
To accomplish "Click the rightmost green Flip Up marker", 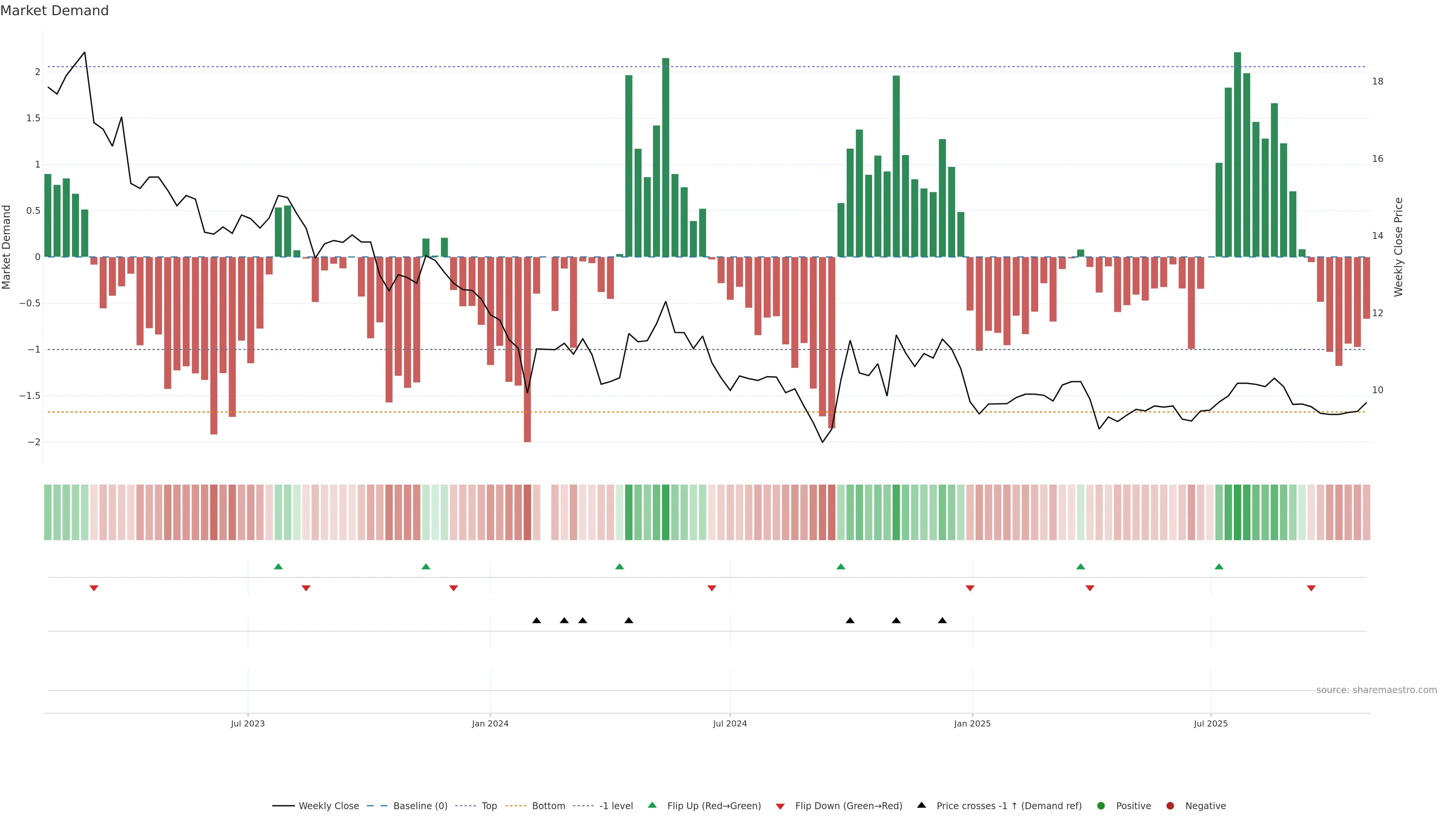I will coord(1219,566).
